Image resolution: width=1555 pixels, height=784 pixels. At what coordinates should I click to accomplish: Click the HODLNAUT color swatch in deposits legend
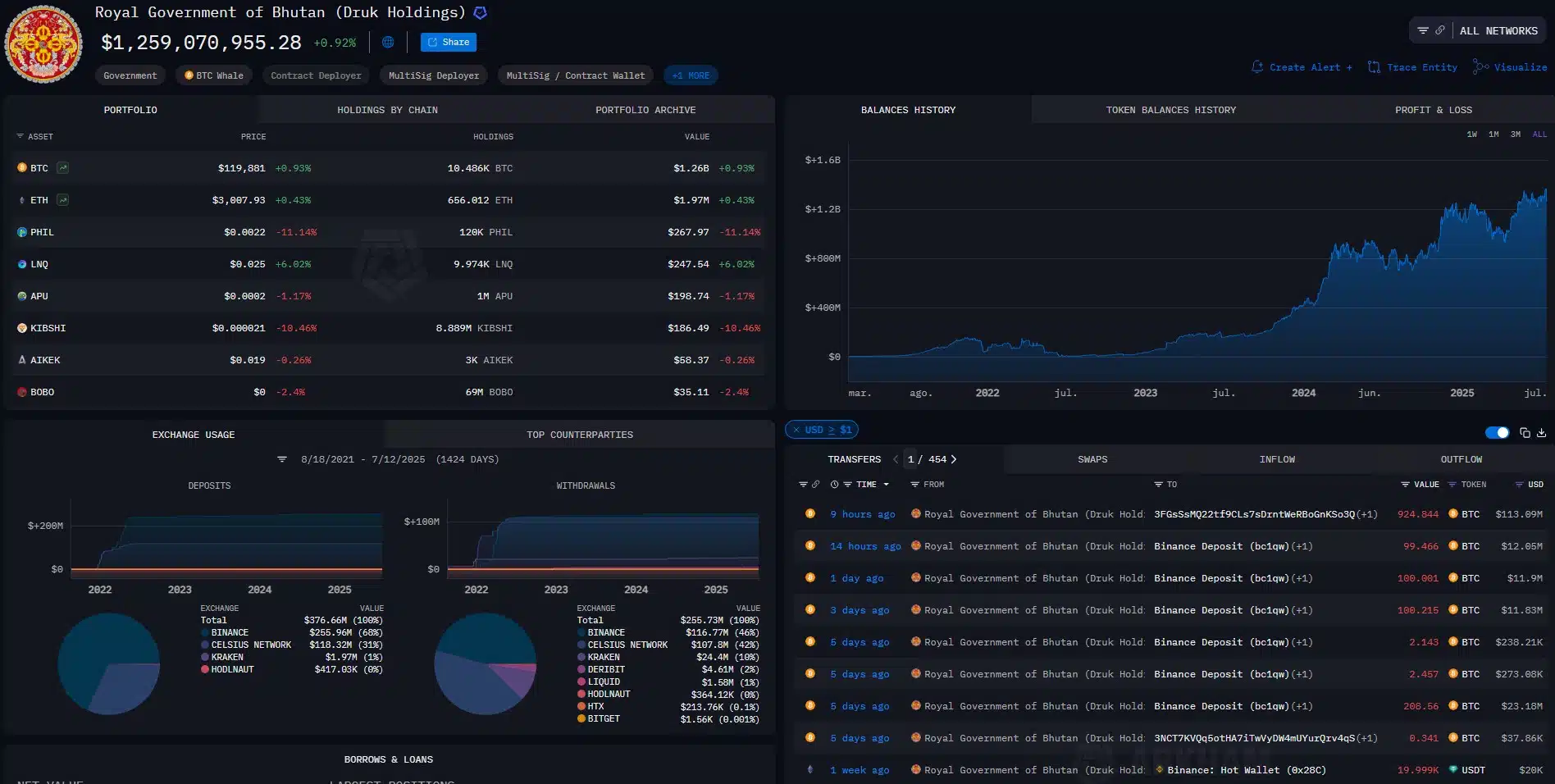(x=205, y=670)
